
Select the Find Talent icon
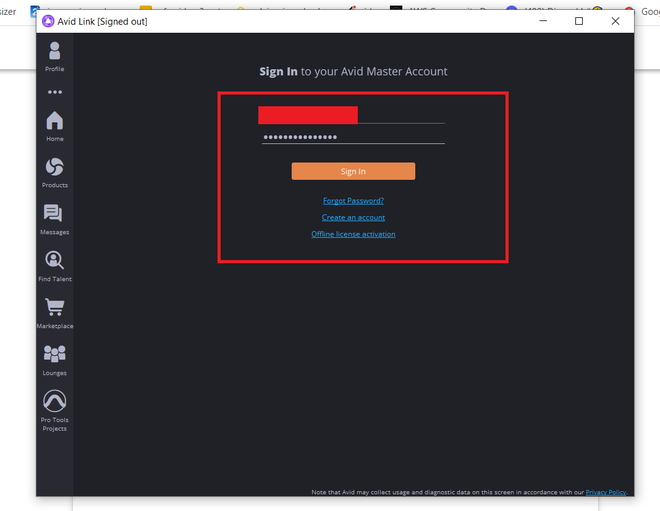[55, 266]
